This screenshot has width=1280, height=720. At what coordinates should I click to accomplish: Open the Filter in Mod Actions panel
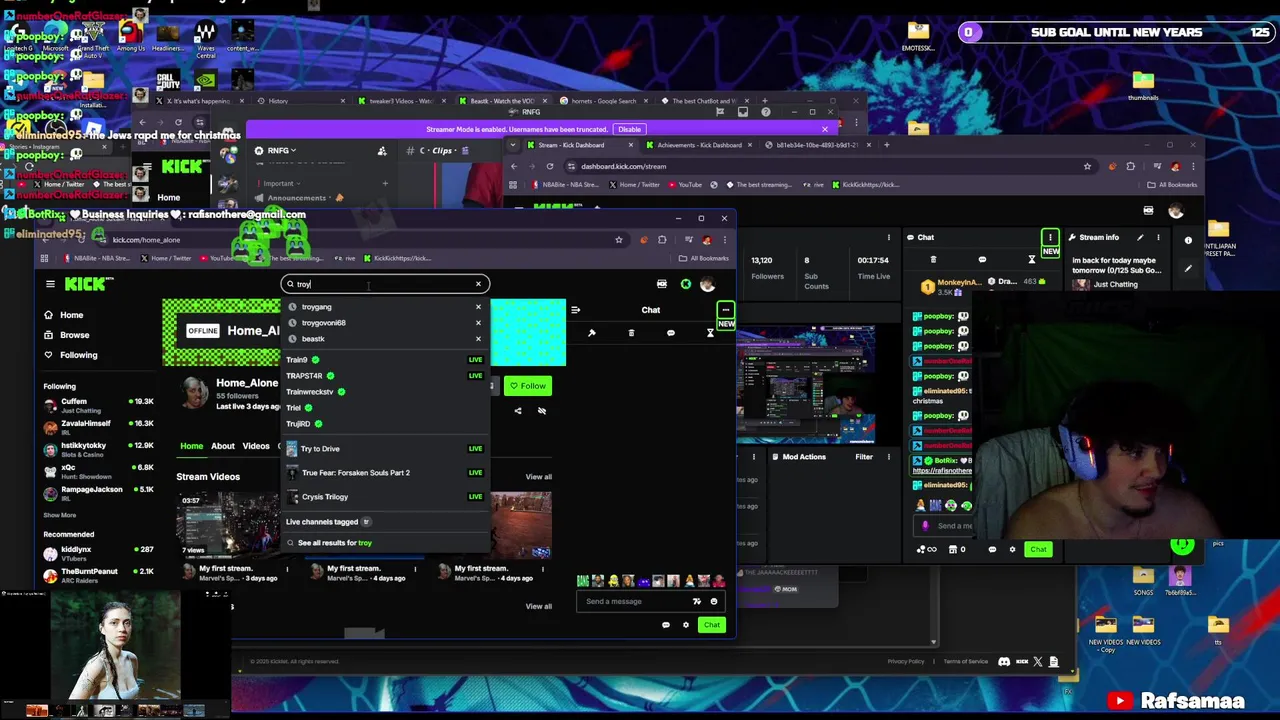coord(864,457)
